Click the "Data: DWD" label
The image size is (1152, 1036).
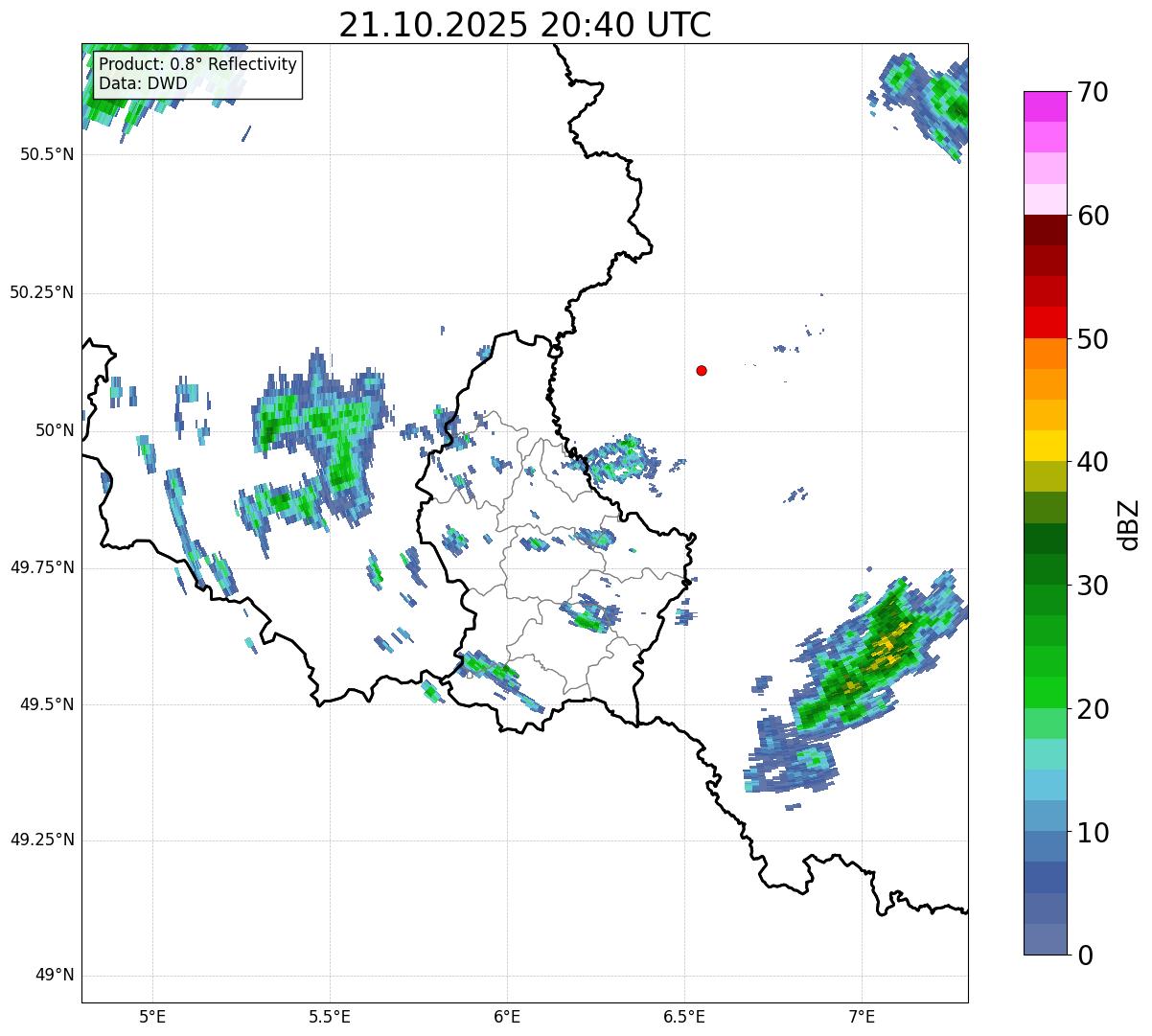(143, 83)
